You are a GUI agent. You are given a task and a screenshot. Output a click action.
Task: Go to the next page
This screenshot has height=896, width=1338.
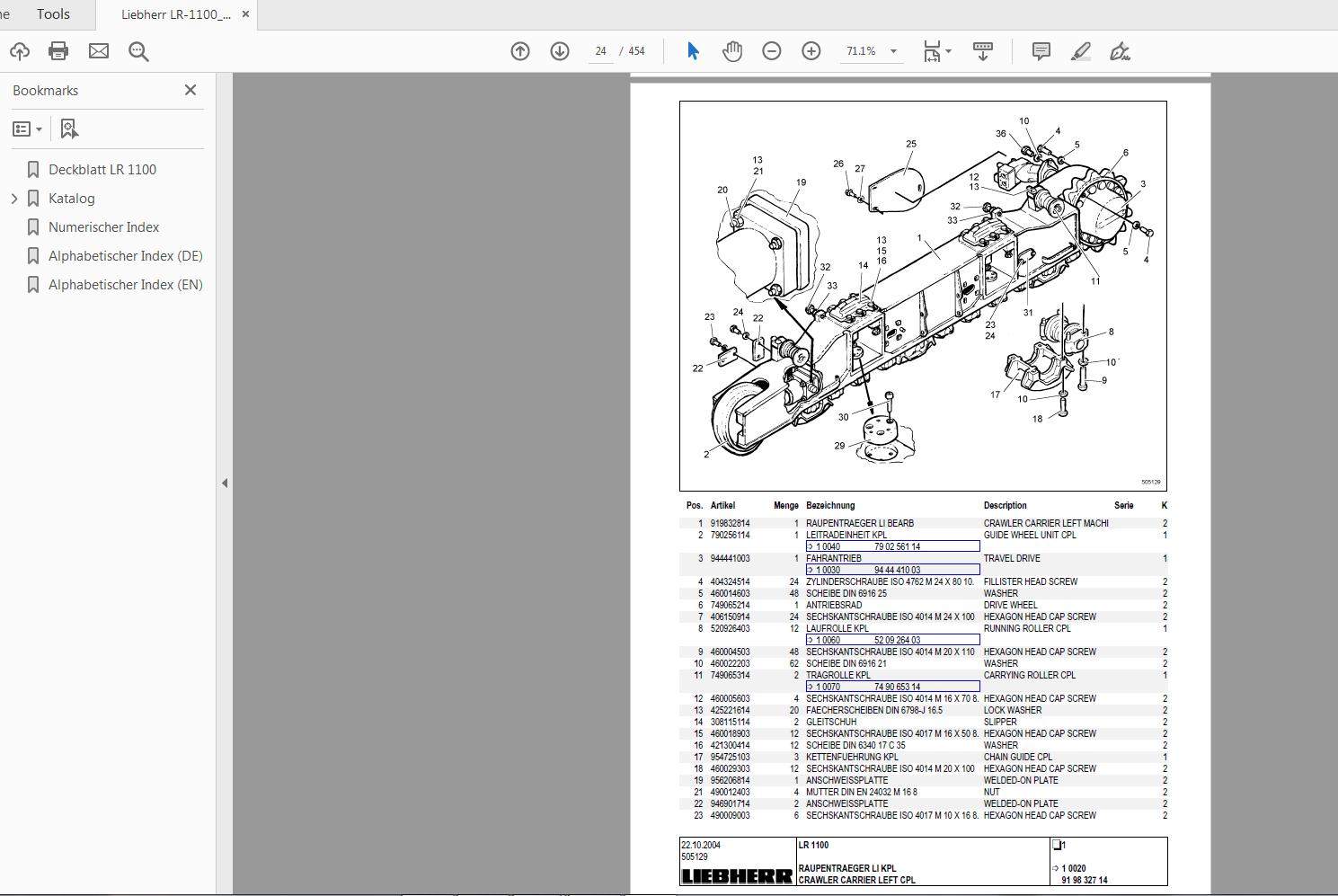point(560,51)
